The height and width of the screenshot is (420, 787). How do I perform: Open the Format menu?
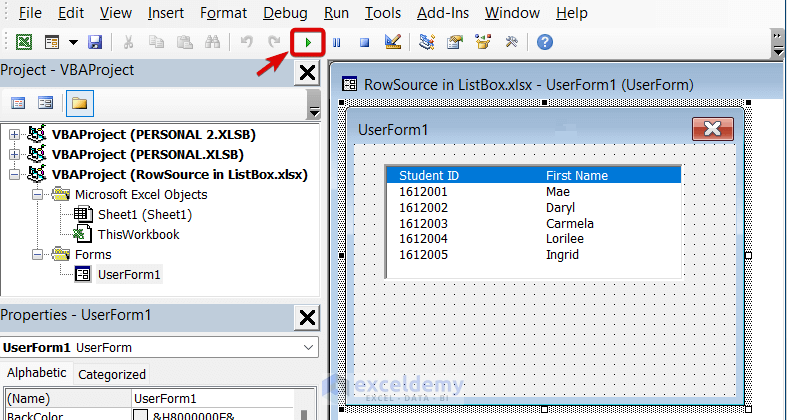click(223, 13)
